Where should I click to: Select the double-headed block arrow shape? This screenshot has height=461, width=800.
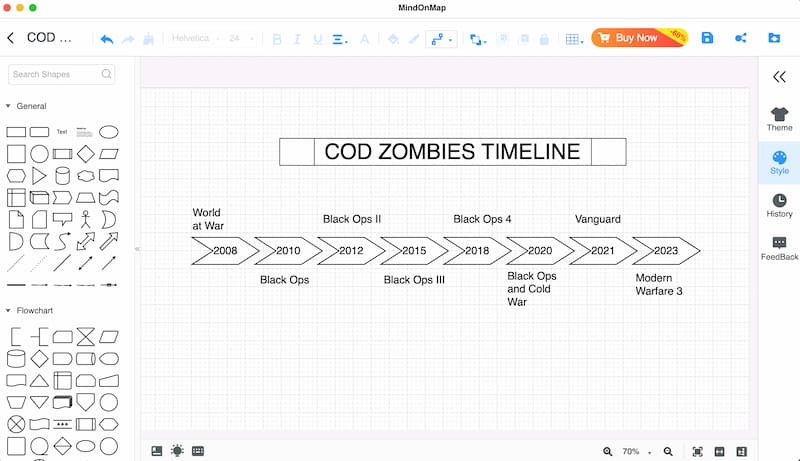click(85, 241)
